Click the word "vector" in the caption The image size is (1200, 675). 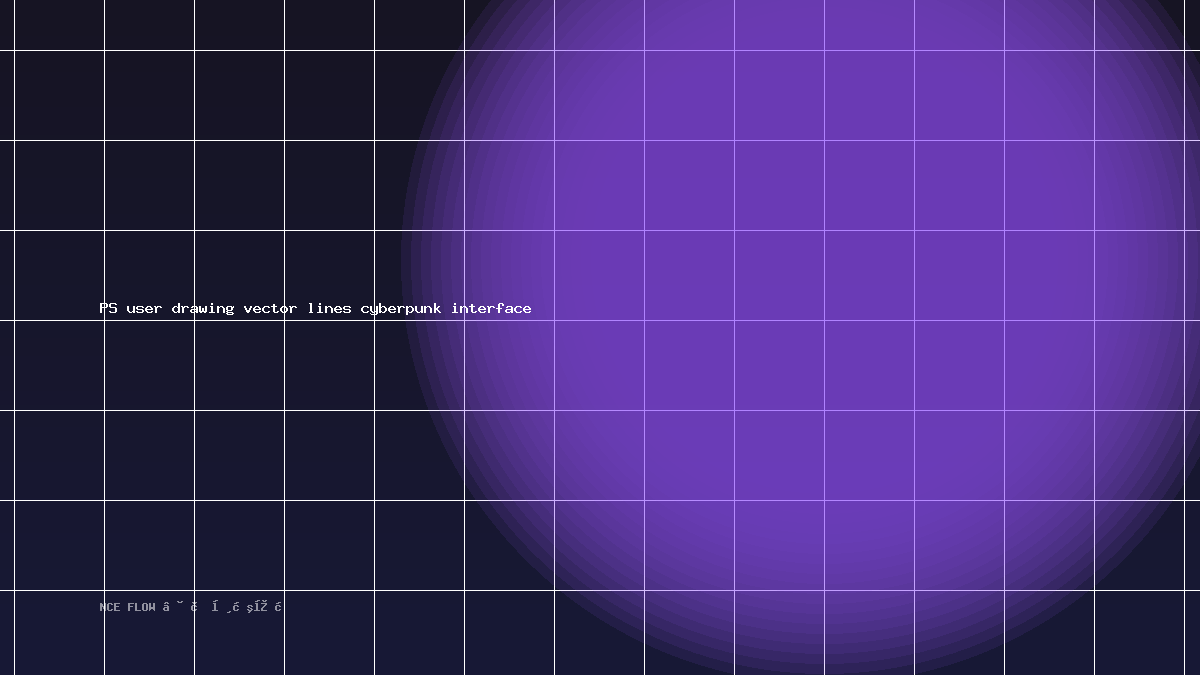271,308
